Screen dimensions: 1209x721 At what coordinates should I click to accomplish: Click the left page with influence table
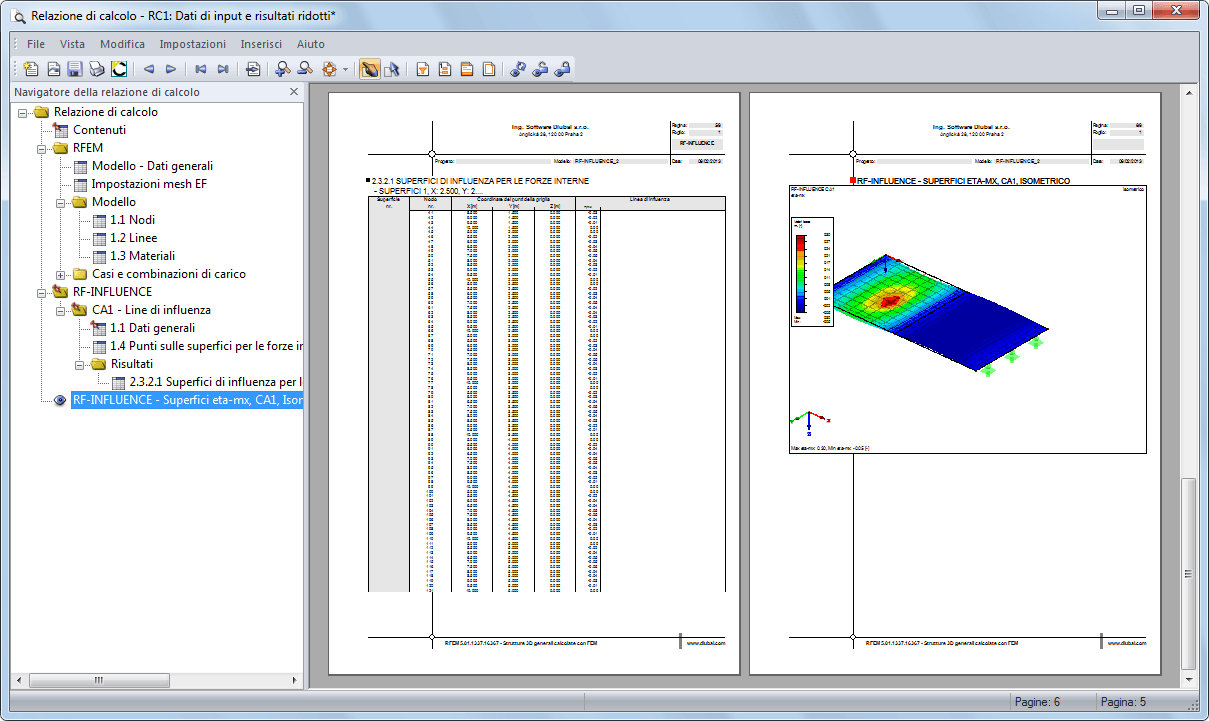click(534, 383)
